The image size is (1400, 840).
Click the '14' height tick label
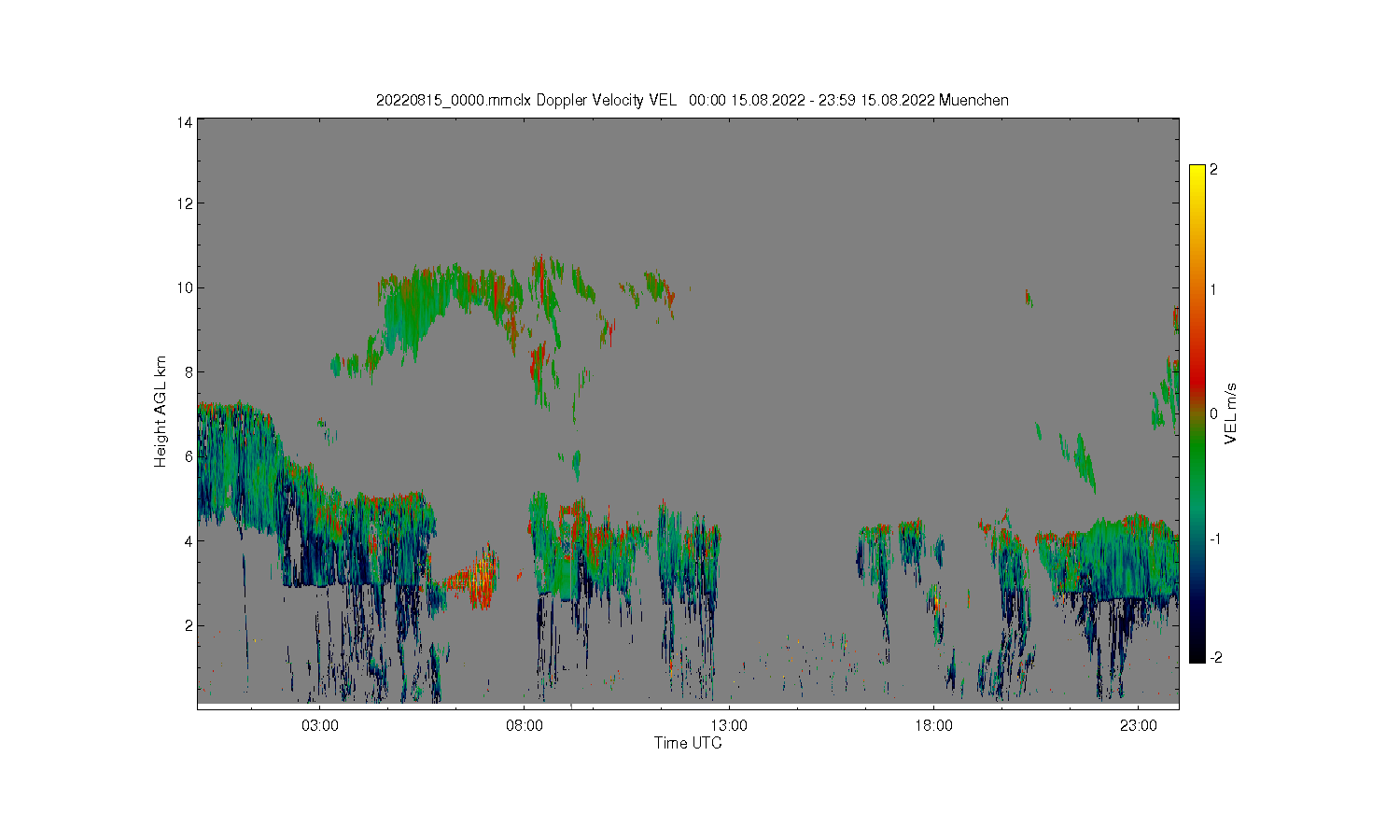(x=185, y=122)
